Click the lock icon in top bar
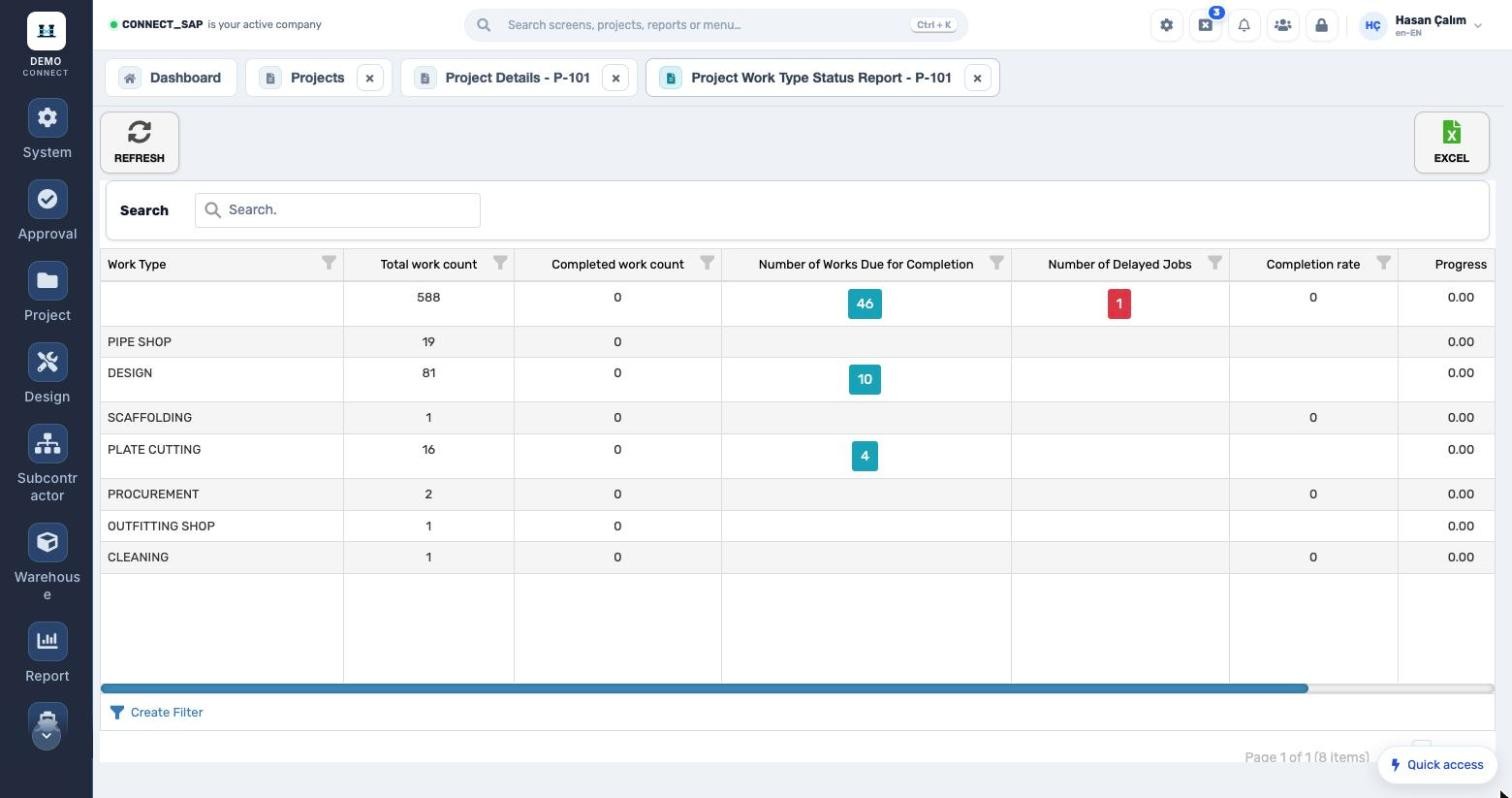The width and height of the screenshot is (1512, 798). click(x=1321, y=25)
